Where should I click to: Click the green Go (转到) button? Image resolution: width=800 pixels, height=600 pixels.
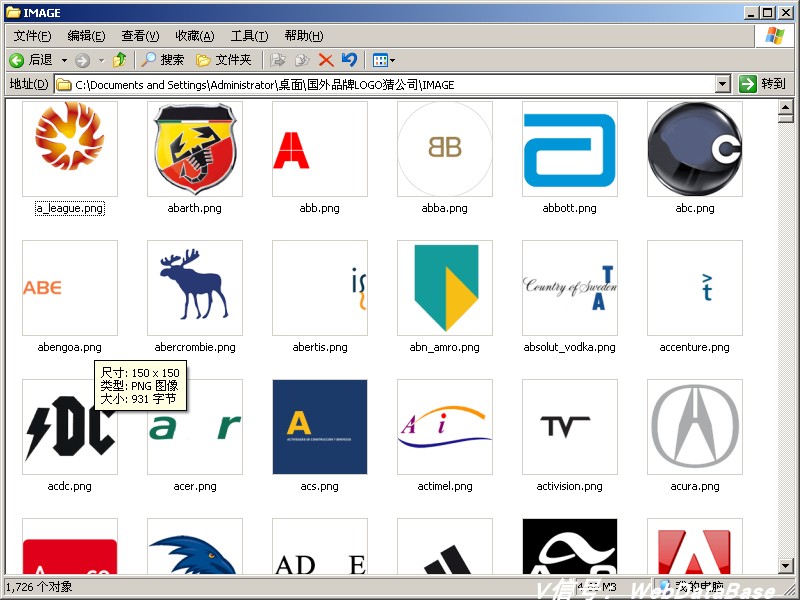click(x=762, y=84)
